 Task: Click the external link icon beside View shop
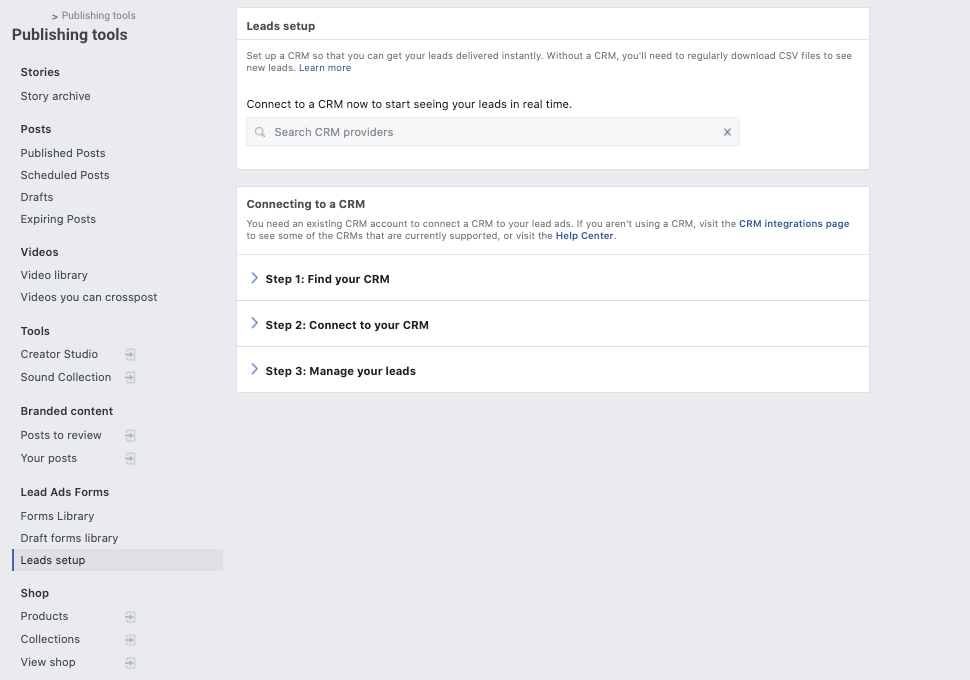(130, 663)
